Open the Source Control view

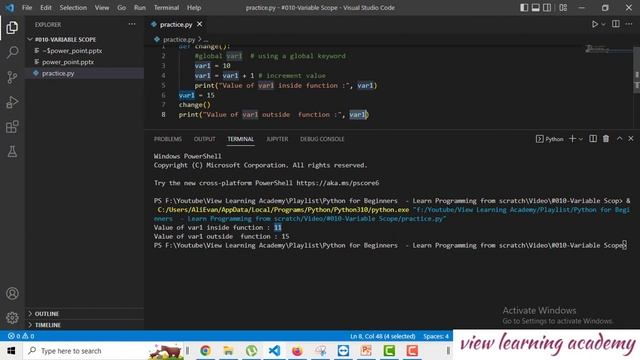click(12, 77)
